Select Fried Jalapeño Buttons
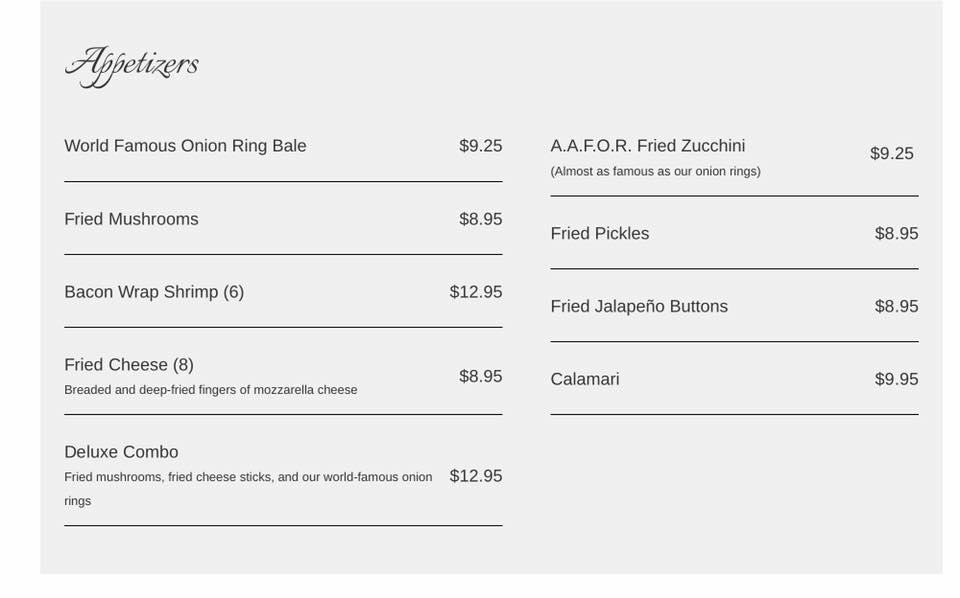 pyautogui.click(x=639, y=307)
